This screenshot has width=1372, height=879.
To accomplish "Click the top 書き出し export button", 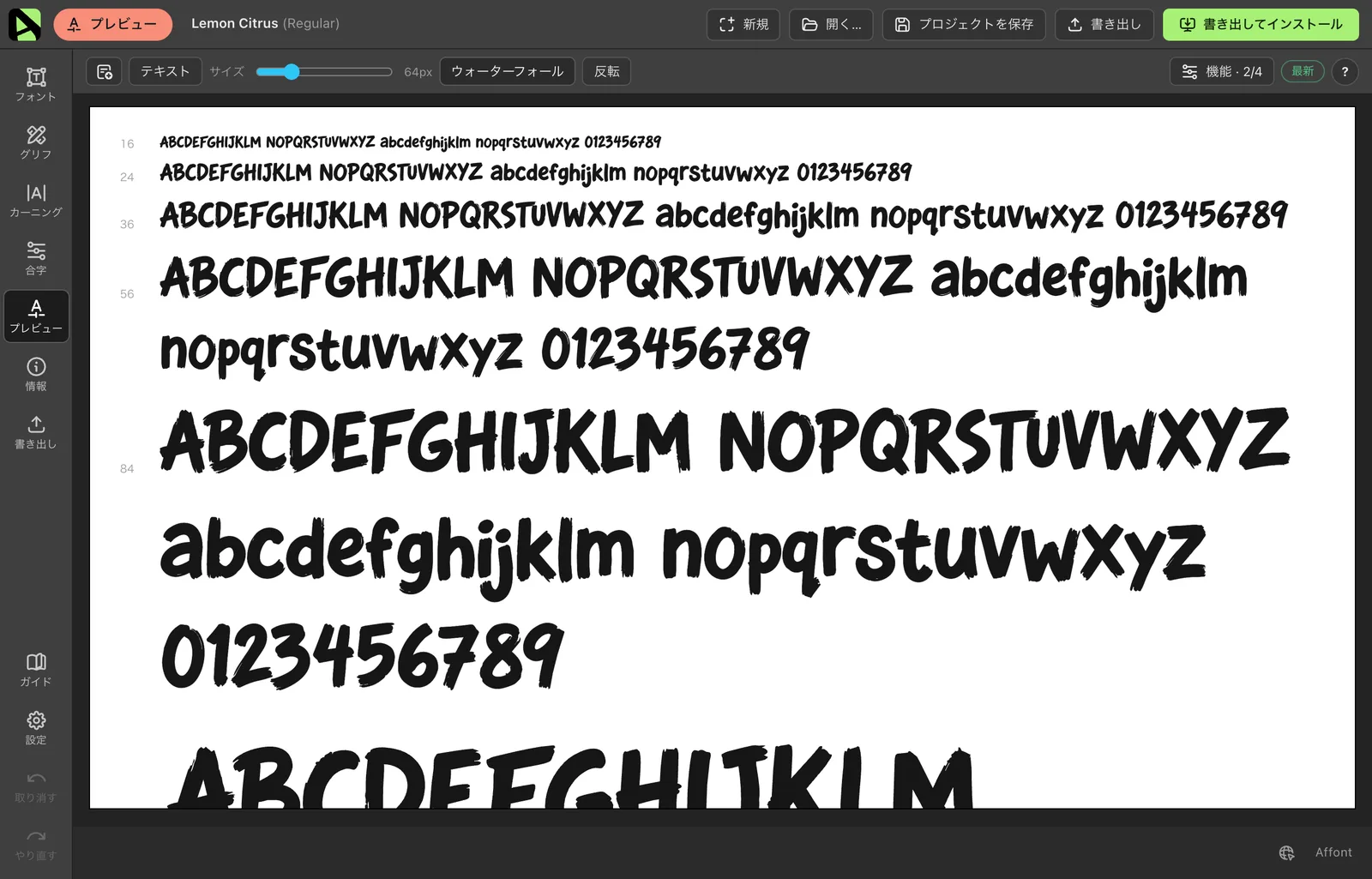I will [x=1104, y=24].
